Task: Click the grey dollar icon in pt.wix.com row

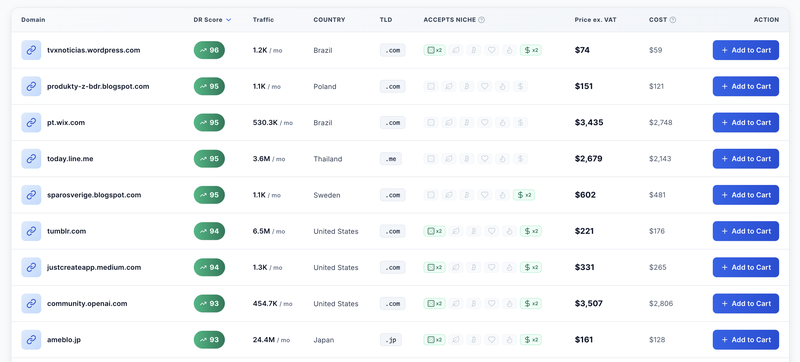Action: [x=520, y=122]
